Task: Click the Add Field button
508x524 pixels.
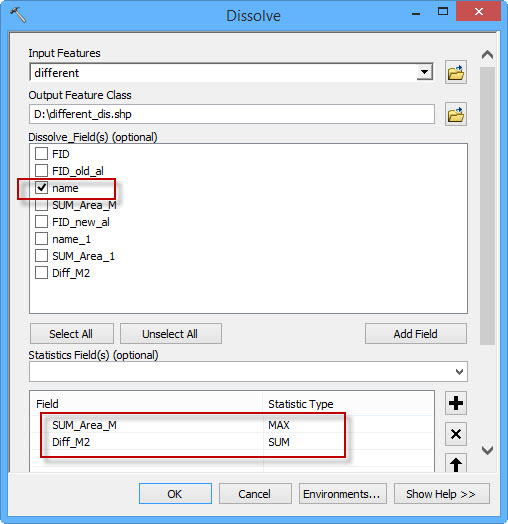Action: [415, 334]
